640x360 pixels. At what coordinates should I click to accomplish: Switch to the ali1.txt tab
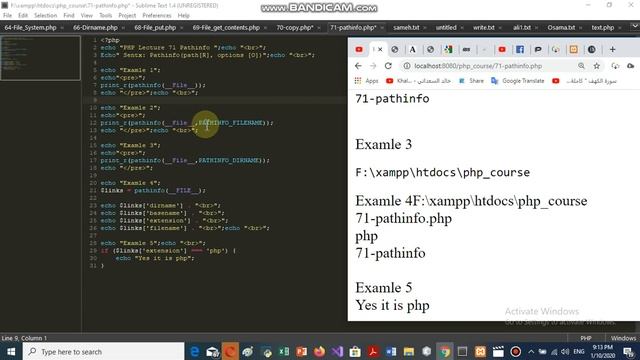tap(522, 28)
